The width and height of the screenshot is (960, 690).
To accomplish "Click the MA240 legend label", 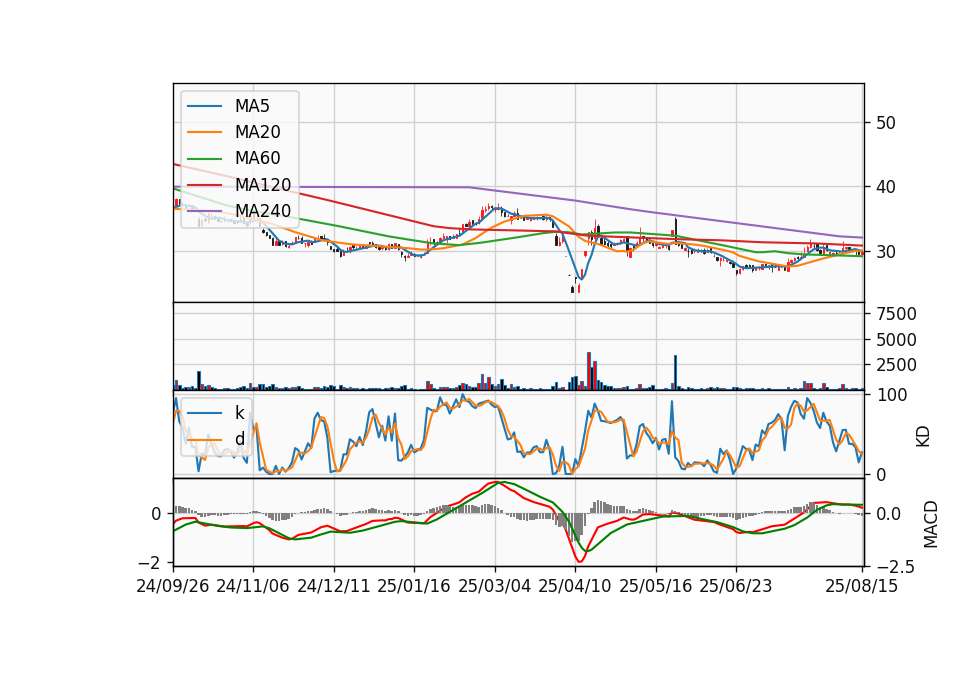I will point(263,211).
